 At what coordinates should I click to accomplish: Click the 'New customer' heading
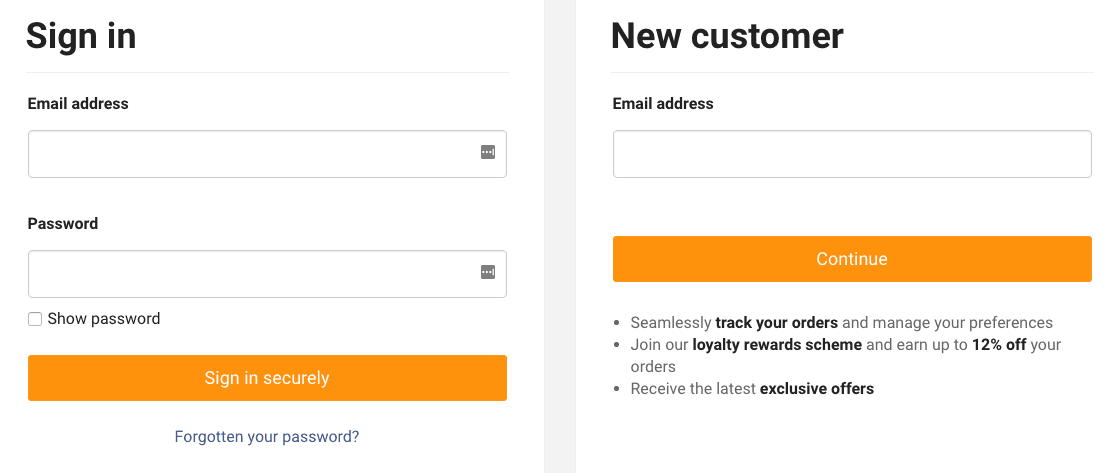pyautogui.click(x=727, y=36)
